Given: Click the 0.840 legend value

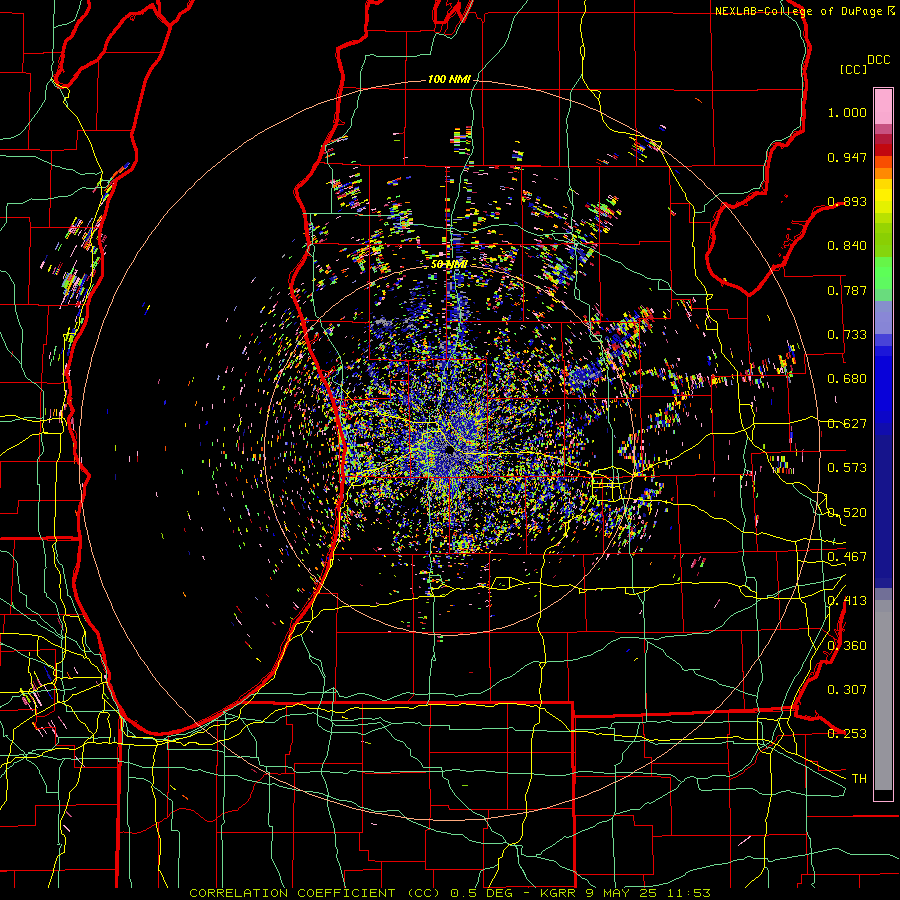Looking at the screenshot, I should click(x=847, y=246).
